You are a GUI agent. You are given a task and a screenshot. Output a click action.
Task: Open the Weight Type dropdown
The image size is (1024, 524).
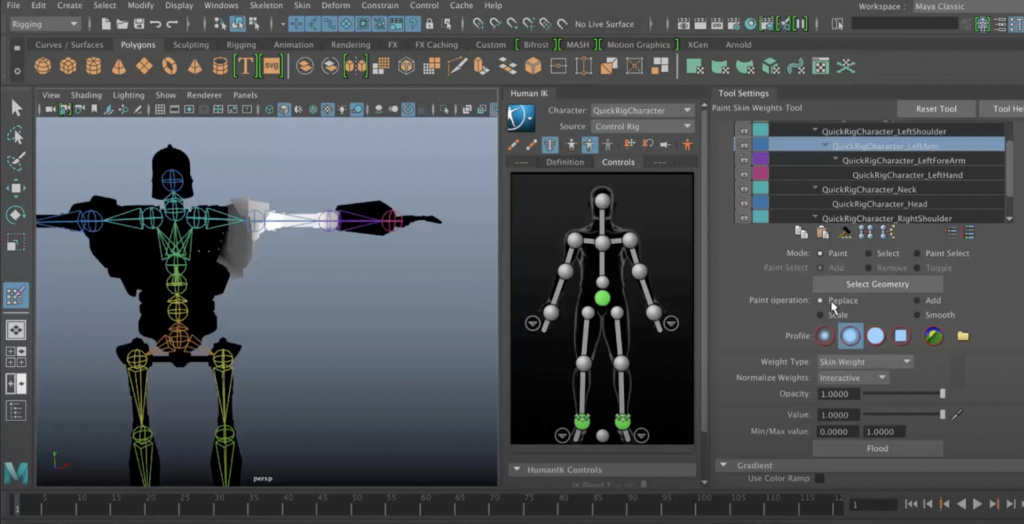coord(865,361)
